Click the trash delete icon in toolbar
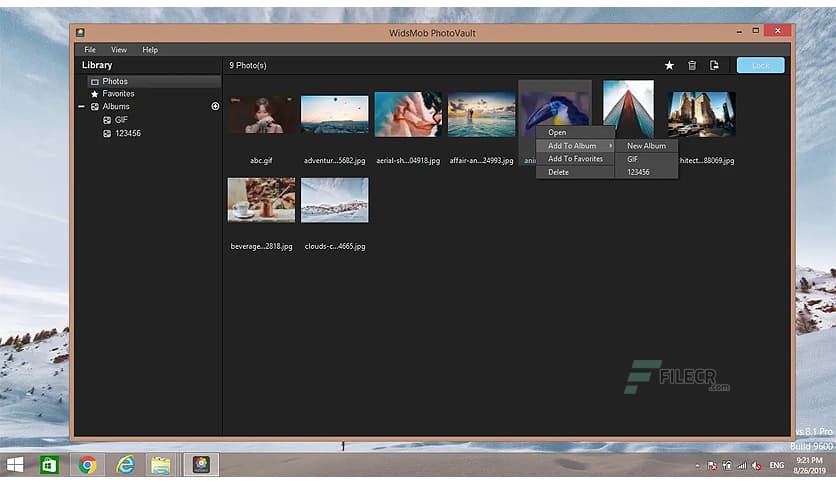 pyautogui.click(x=692, y=65)
